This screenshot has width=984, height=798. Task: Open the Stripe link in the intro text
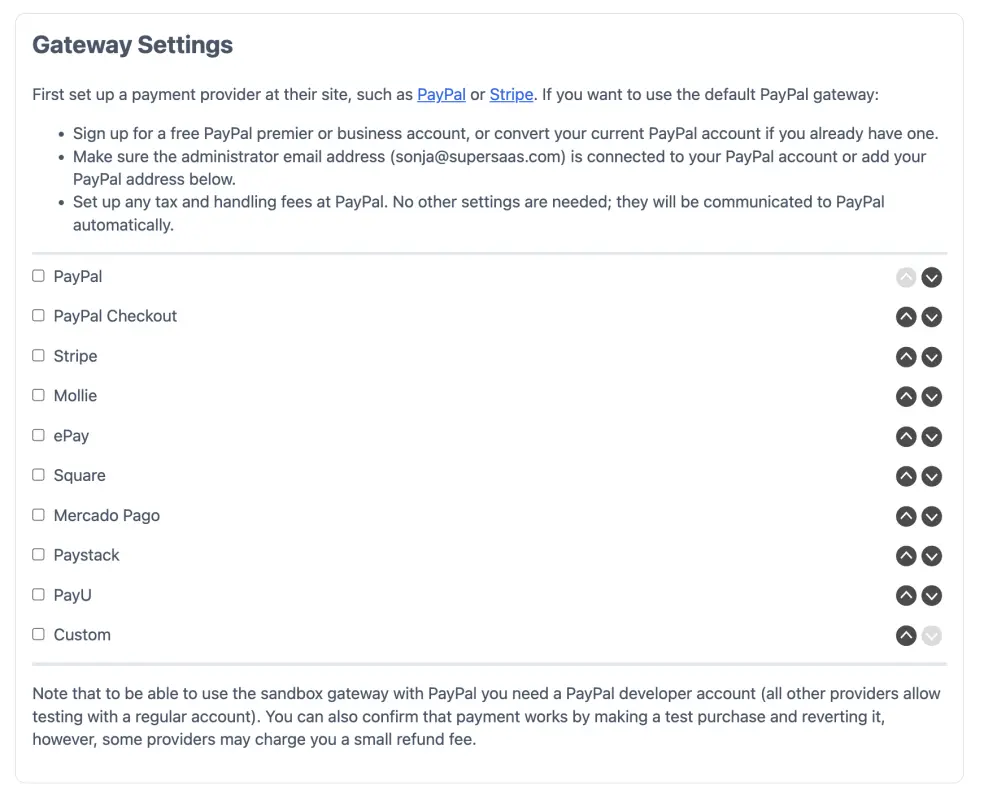pos(511,94)
